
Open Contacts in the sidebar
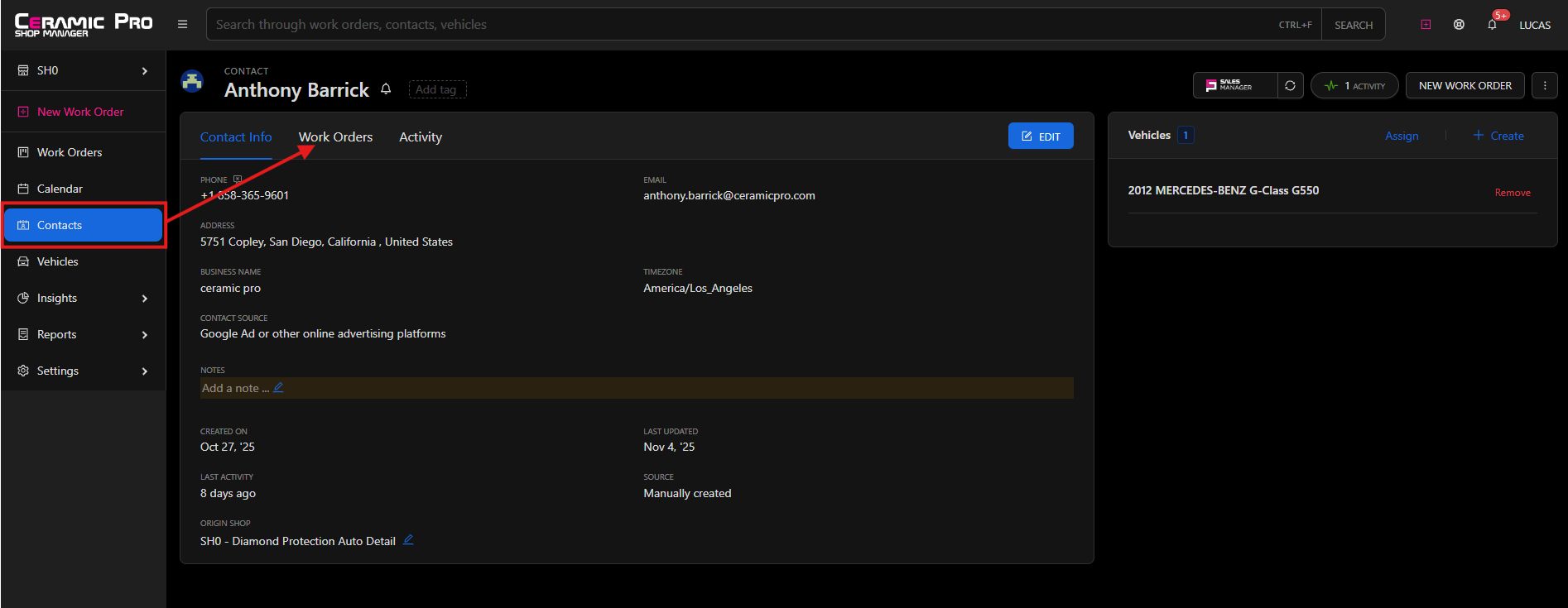click(x=83, y=225)
